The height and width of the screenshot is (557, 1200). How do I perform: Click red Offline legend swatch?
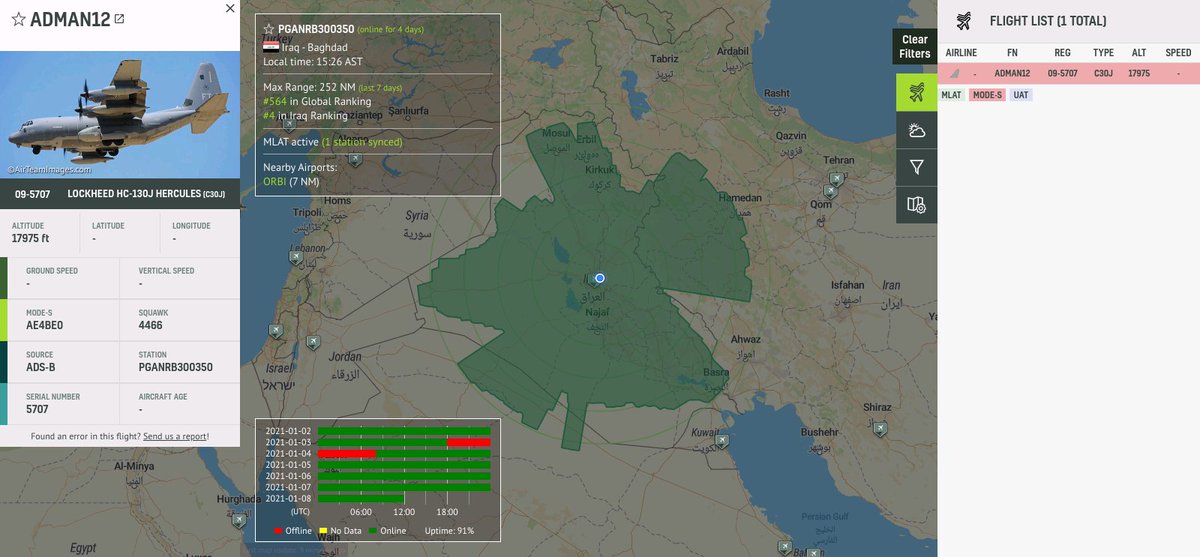[279, 530]
